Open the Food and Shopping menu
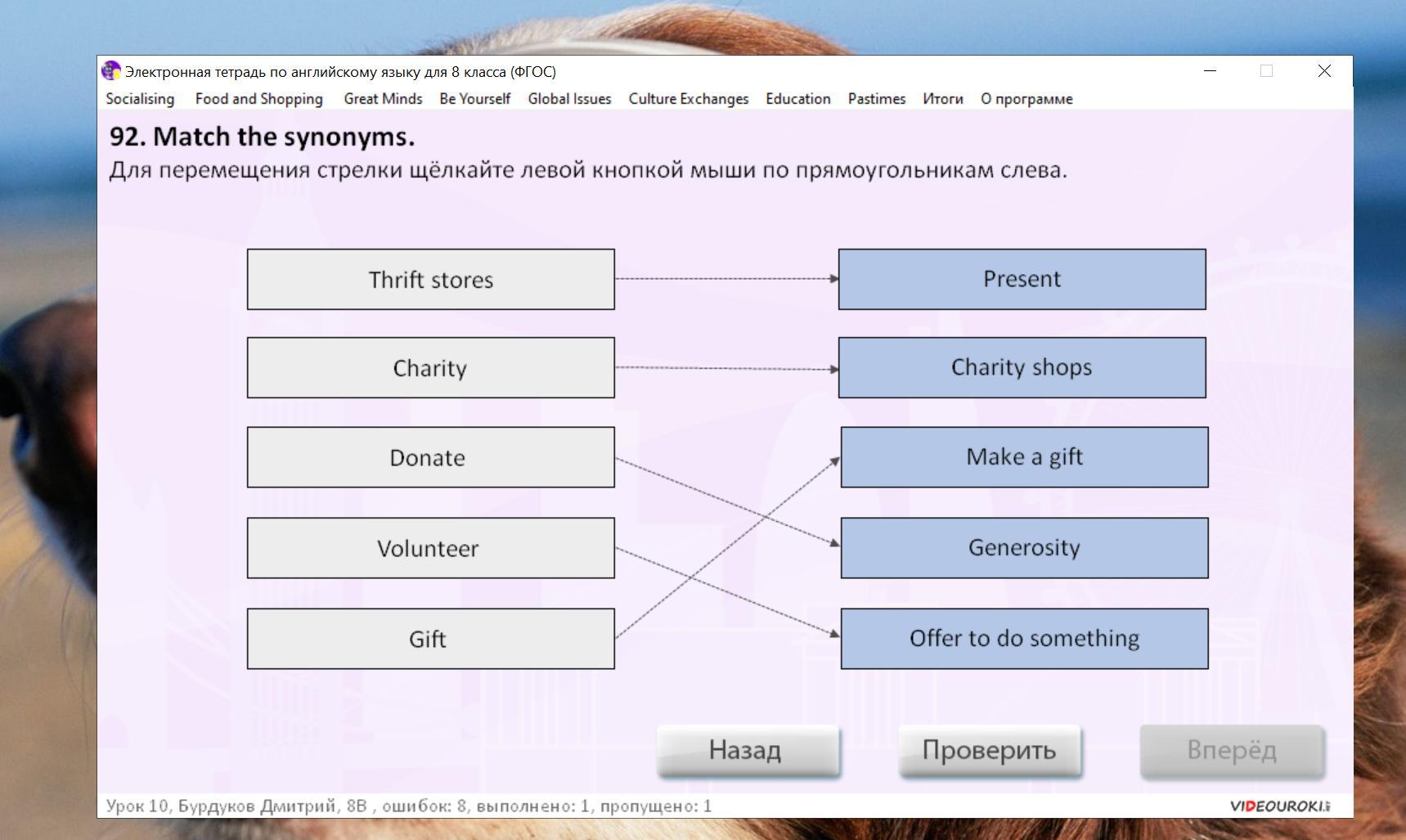Screen dimensions: 1406x840 point(258,99)
